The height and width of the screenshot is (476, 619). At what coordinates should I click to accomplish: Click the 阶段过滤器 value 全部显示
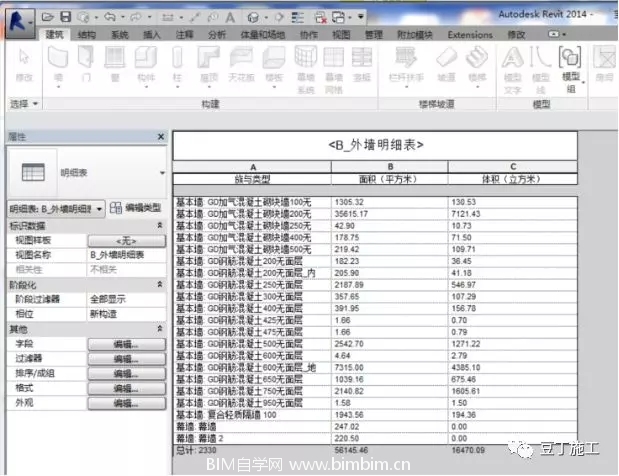(126, 299)
